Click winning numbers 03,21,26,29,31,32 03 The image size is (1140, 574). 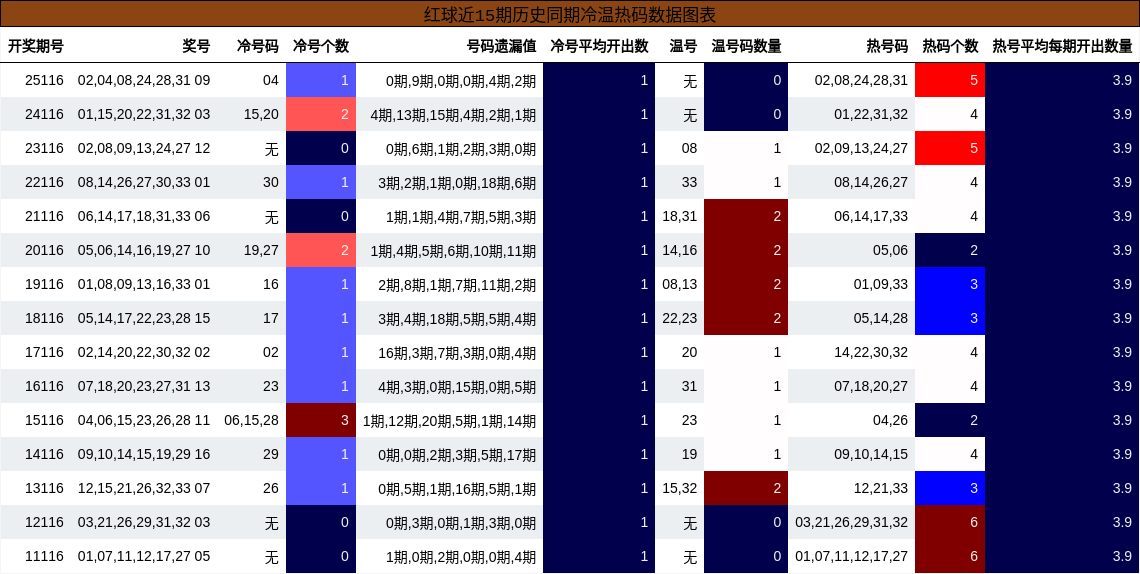144,522
